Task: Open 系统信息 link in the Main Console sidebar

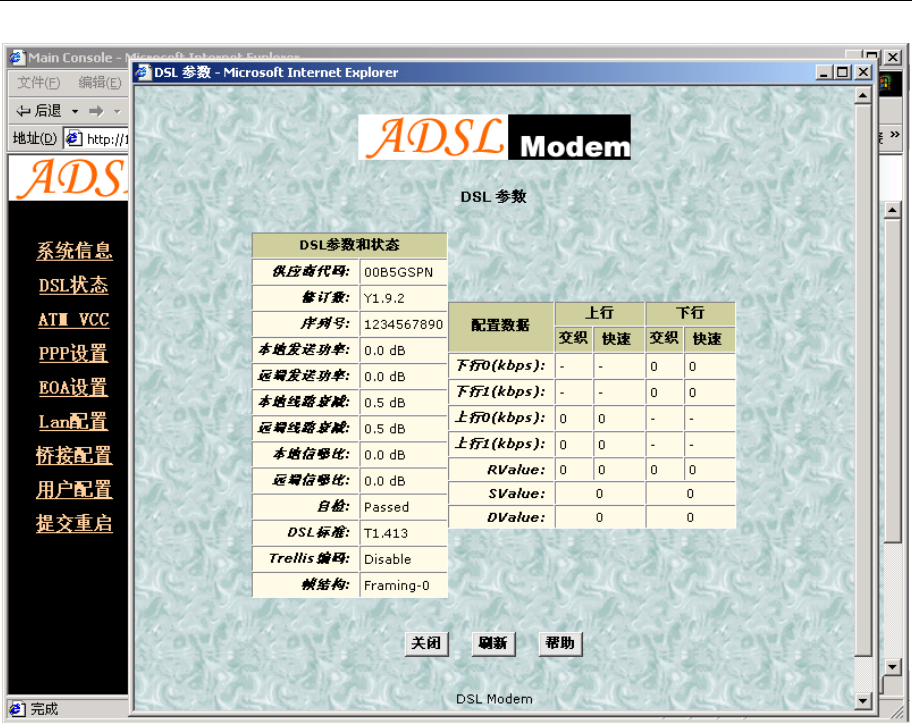Action: pos(74,251)
